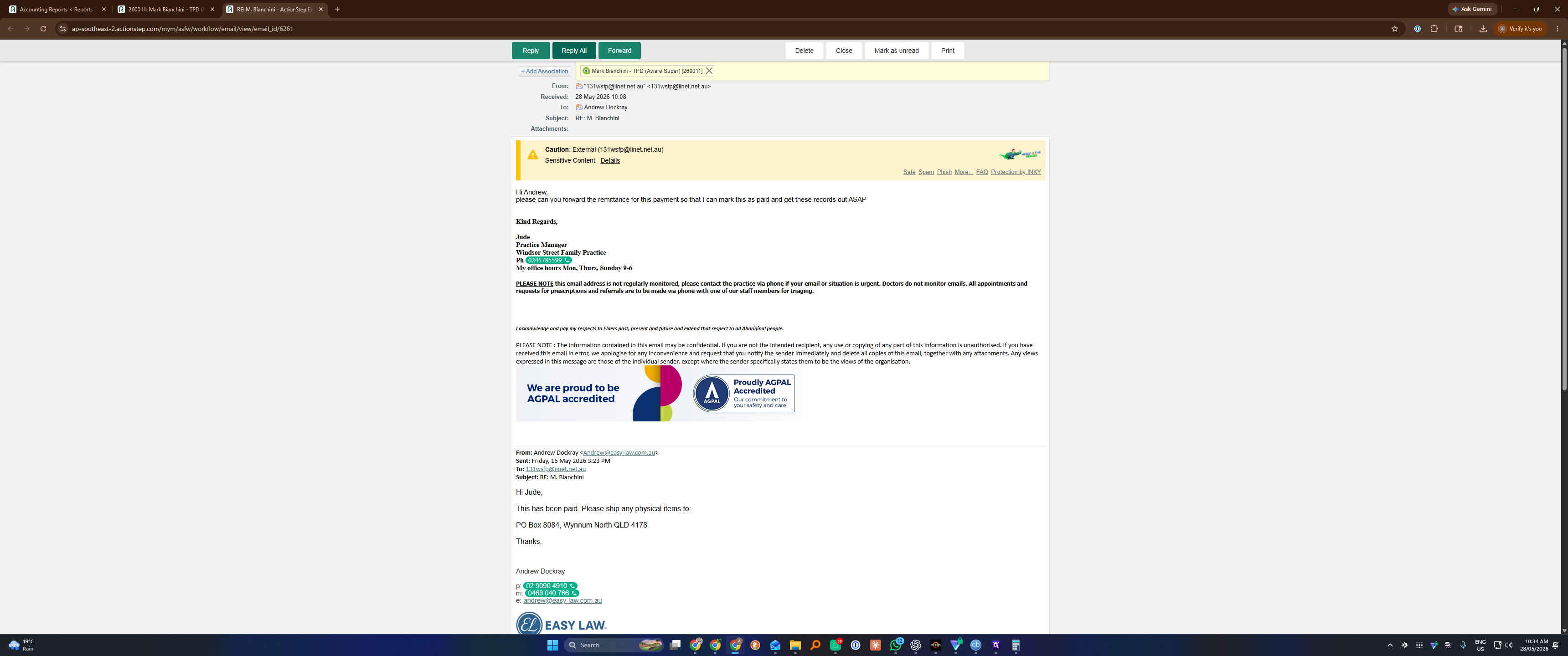Open Calculator from the taskbar
This screenshot has height=656, width=1568.
coord(1016,645)
